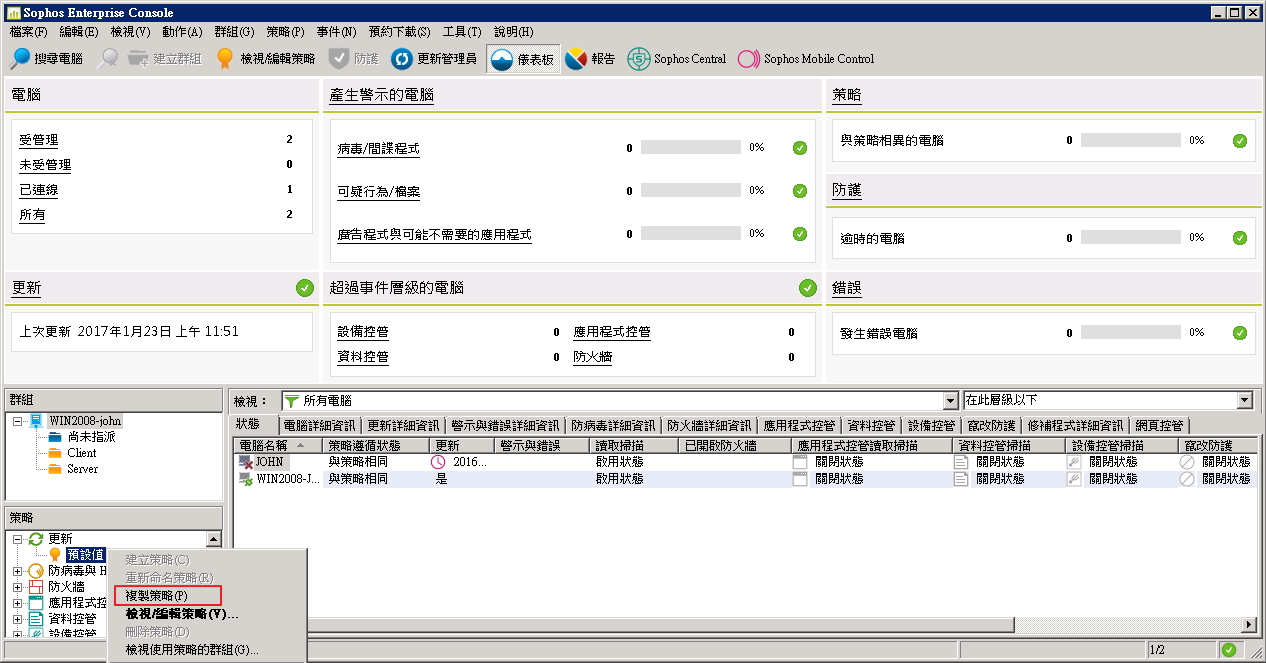Screen dimensions: 1266x663
Task: Click the 1/2 count in the status bar
Action: coord(1157,651)
